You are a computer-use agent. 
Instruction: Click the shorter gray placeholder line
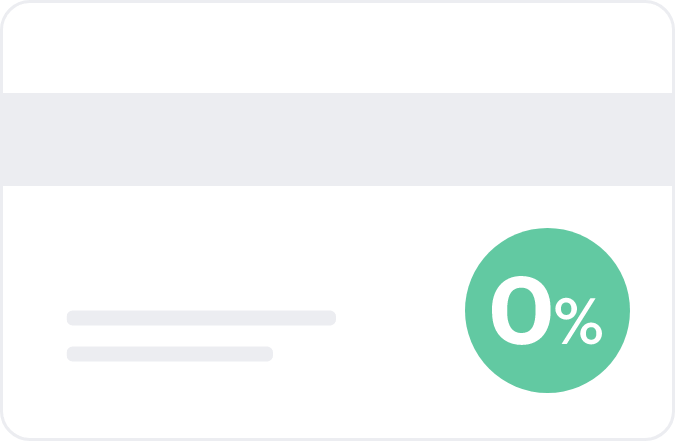click(x=170, y=354)
